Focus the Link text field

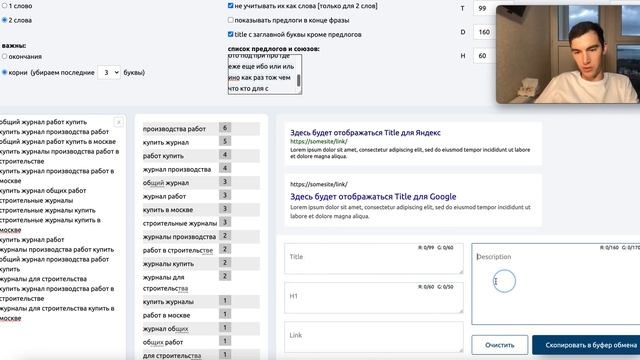click(374, 337)
